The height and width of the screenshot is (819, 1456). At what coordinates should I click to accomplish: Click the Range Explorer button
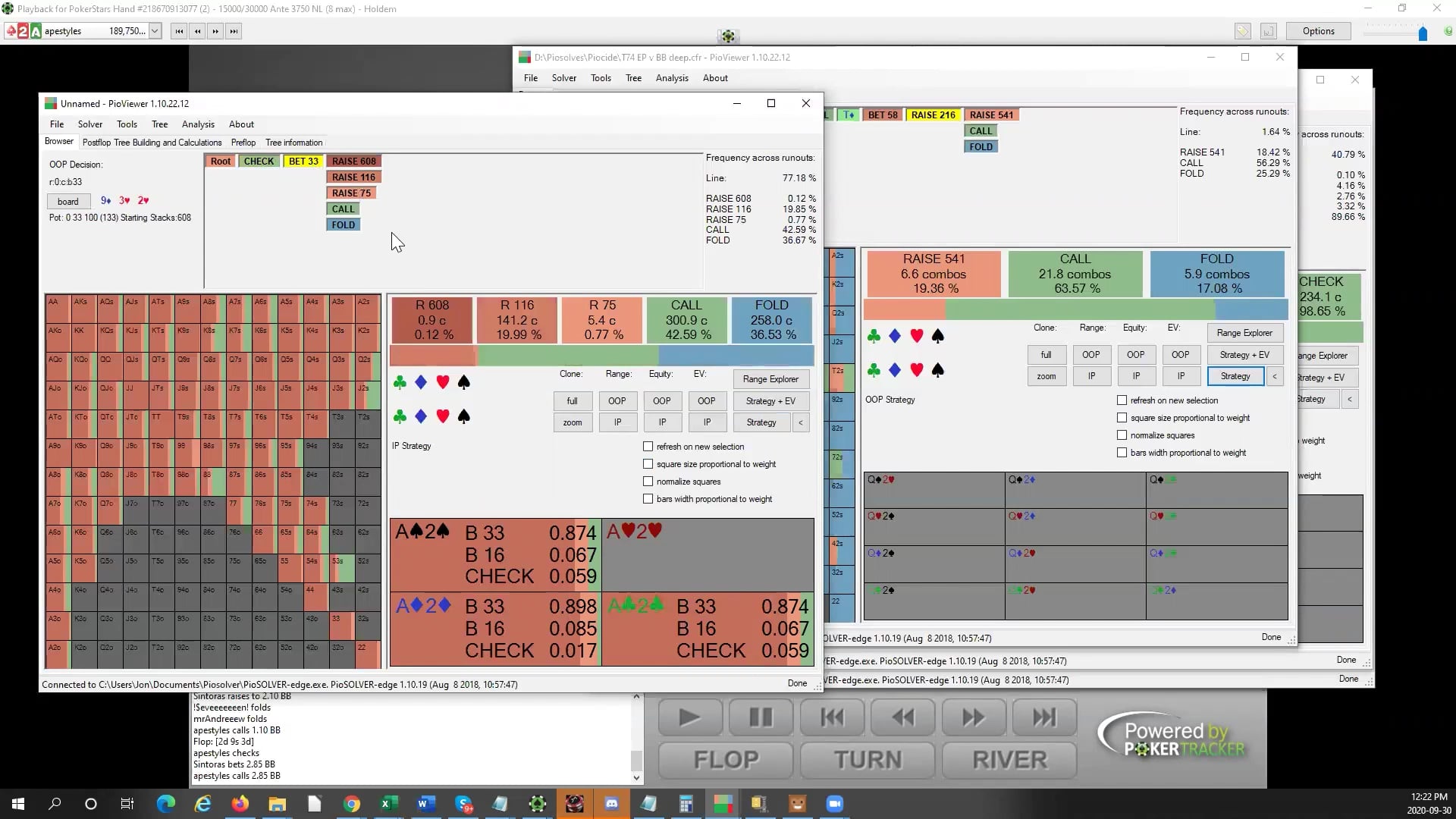point(770,379)
